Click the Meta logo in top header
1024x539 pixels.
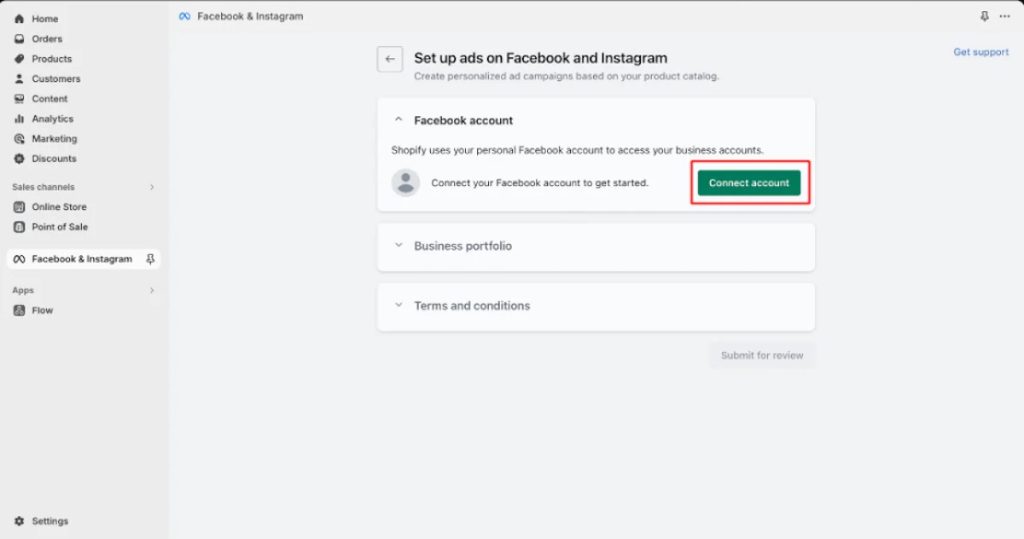[185, 16]
